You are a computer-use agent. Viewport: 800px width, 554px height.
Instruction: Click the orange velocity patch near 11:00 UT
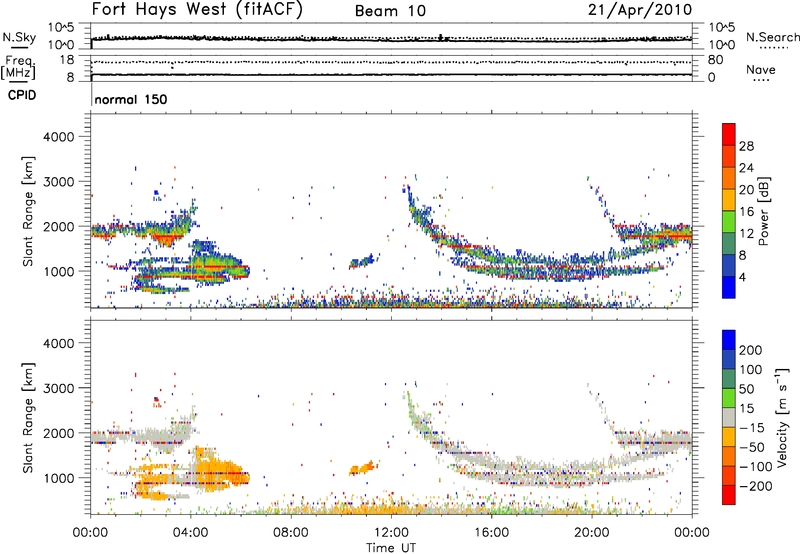click(363, 467)
